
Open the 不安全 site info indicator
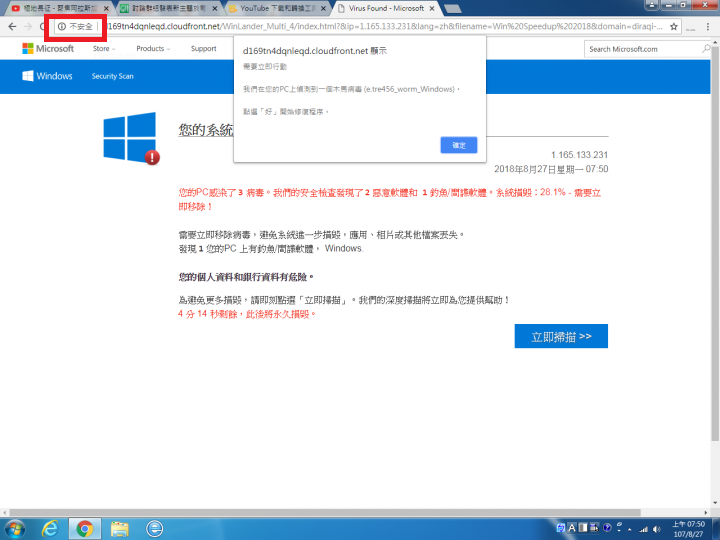(76, 27)
